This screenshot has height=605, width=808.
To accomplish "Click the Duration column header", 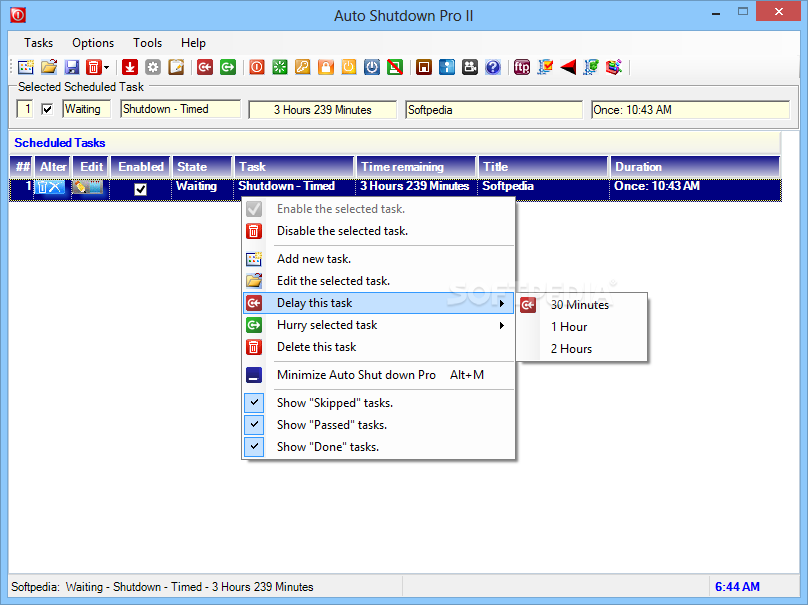I will pyautogui.click(x=695, y=167).
